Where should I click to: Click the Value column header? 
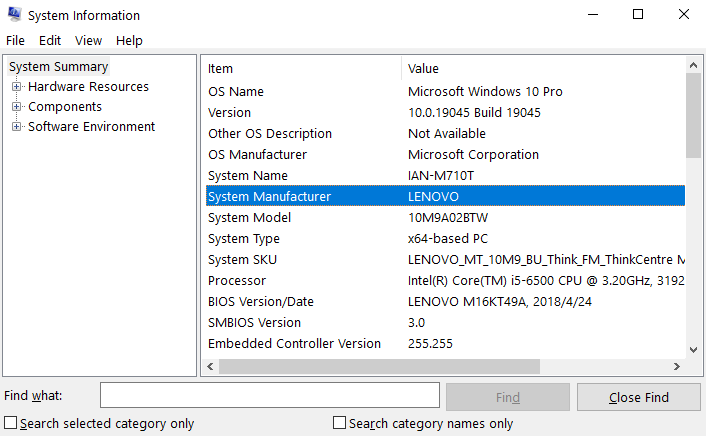point(543,68)
